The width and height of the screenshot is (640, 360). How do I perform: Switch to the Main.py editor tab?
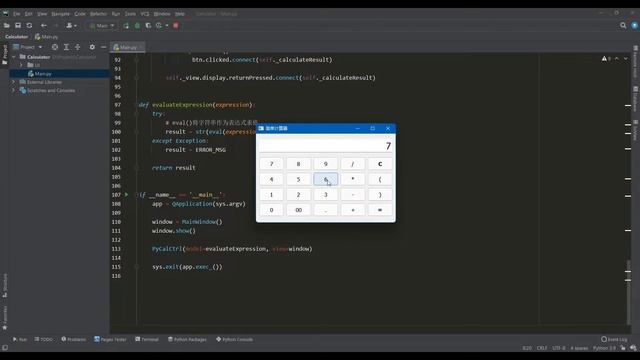128,47
